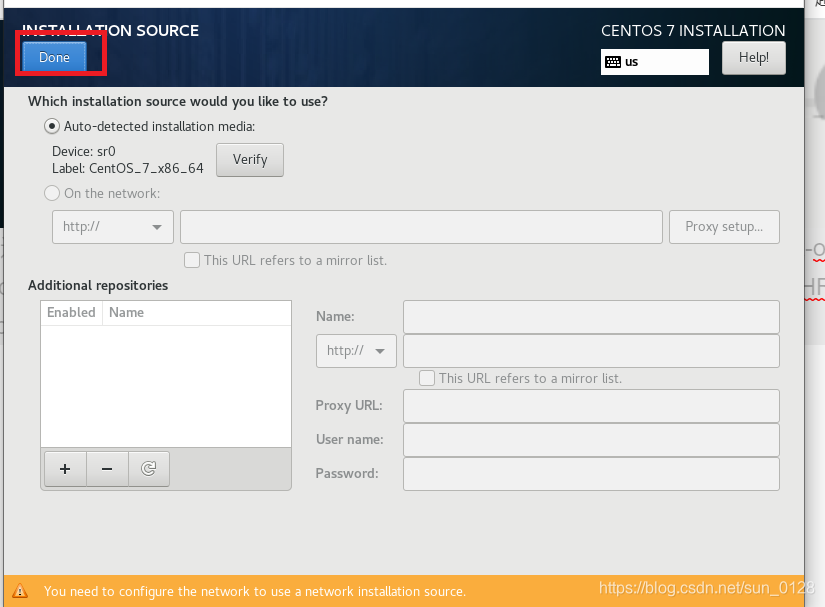Select Auto-detected installation media radio
Image resolution: width=825 pixels, height=607 pixels.
coord(52,126)
